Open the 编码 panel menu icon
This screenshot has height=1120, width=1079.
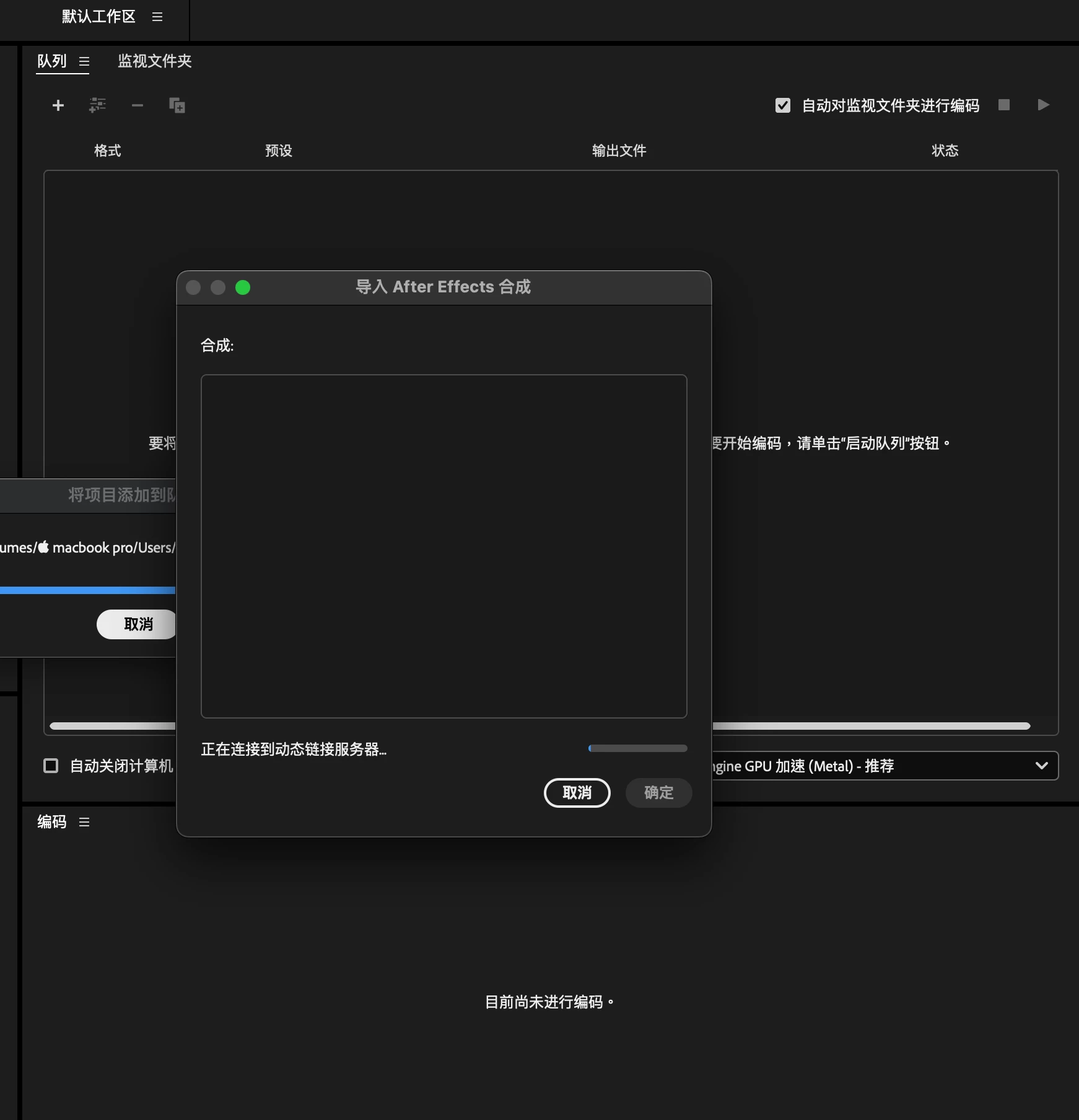click(x=84, y=822)
